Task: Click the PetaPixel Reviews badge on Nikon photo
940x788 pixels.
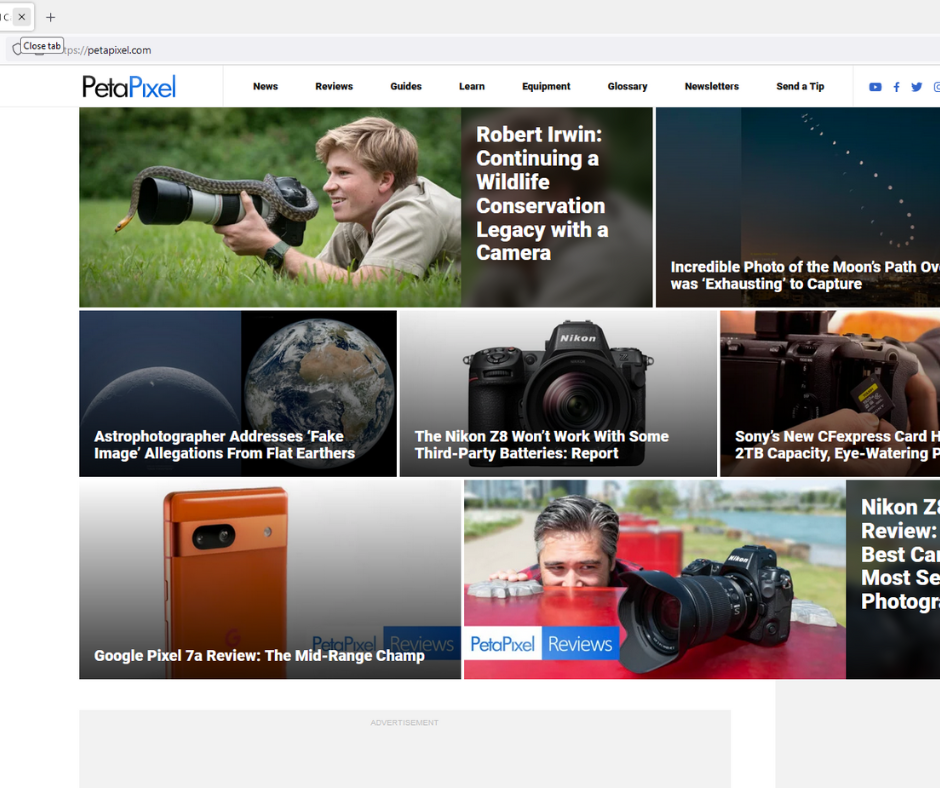Action: [542, 643]
